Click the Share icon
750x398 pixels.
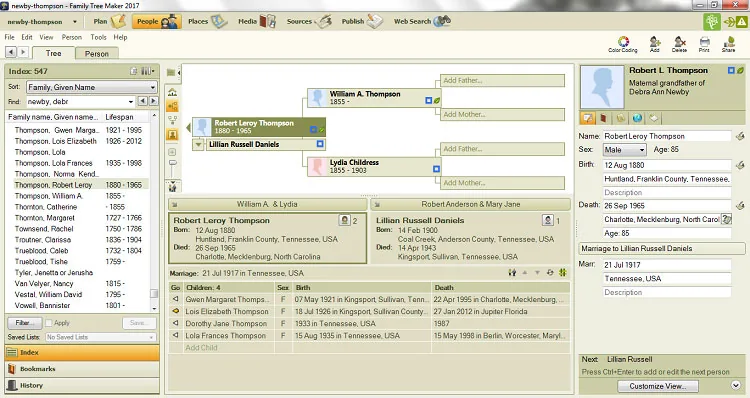click(x=728, y=42)
